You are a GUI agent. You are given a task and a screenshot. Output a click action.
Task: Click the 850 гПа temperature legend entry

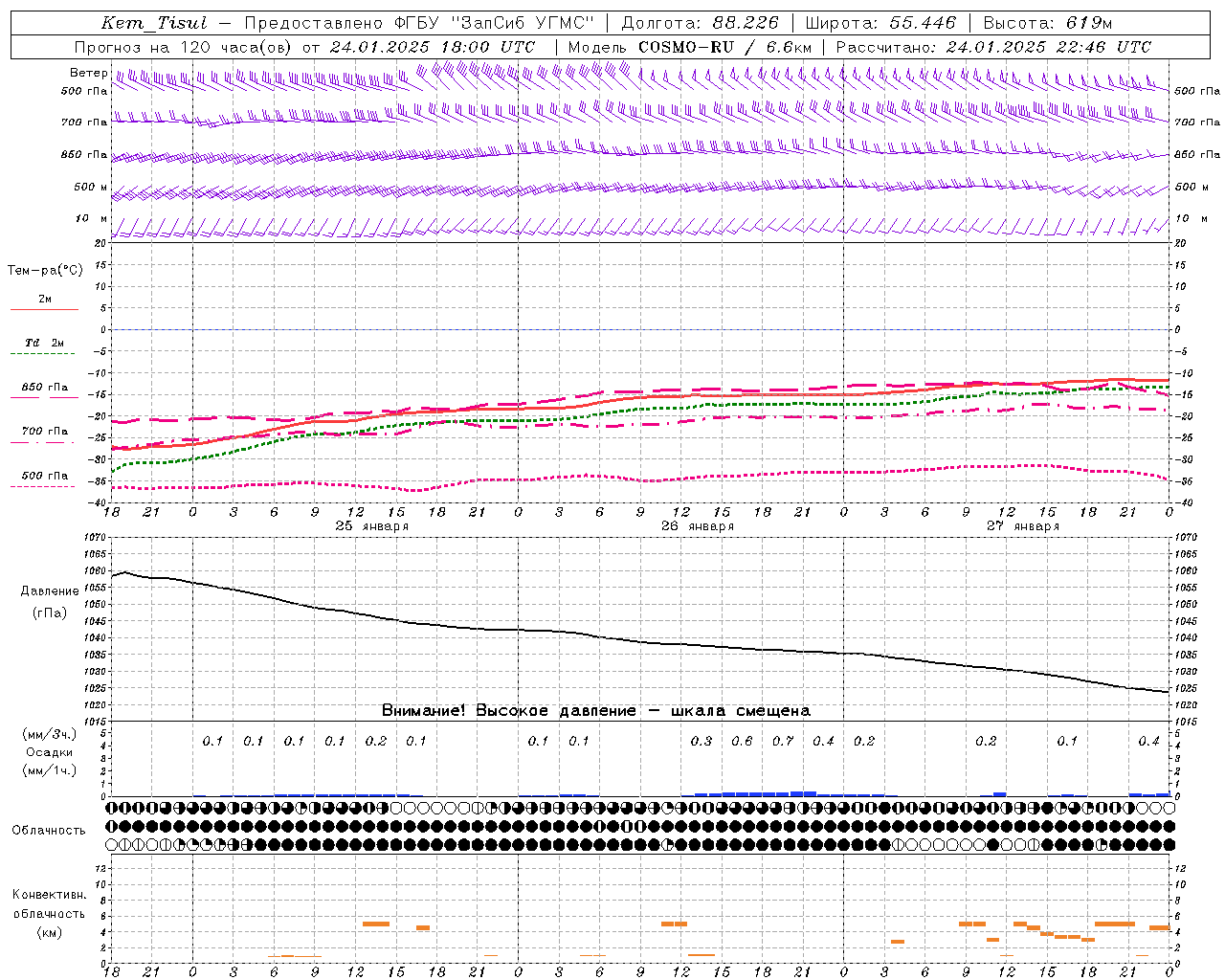coord(45,388)
